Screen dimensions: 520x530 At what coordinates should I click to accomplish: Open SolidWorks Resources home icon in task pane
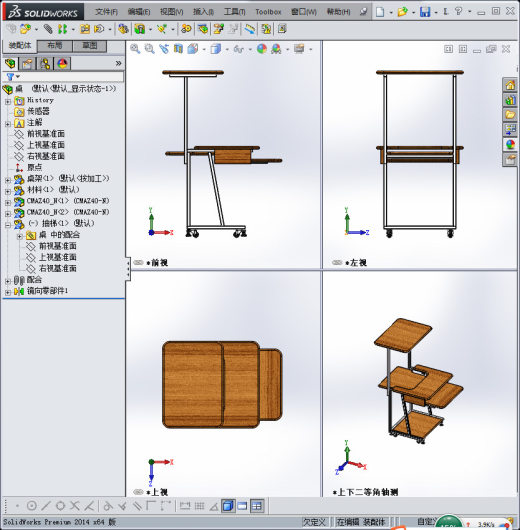pos(510,85)
